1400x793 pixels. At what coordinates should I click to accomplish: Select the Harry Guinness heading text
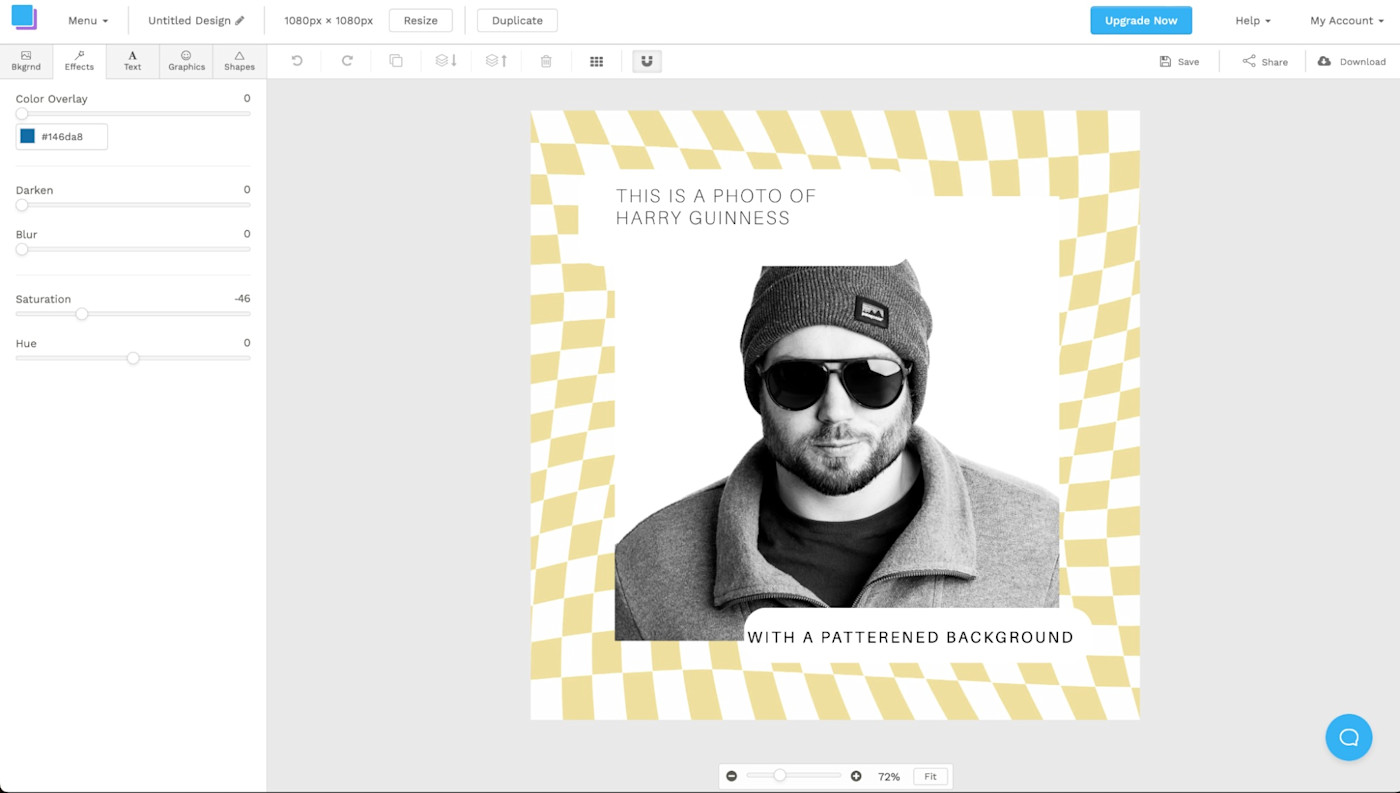716,207
